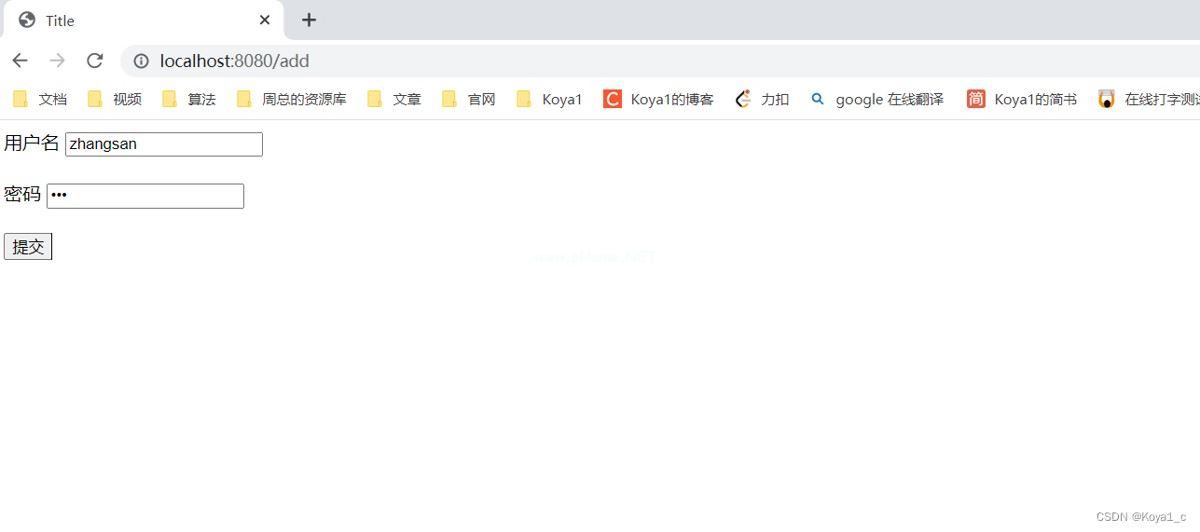Reload the localhost page
Viewport: 1200px width, 532px height.
click(95, 61)
